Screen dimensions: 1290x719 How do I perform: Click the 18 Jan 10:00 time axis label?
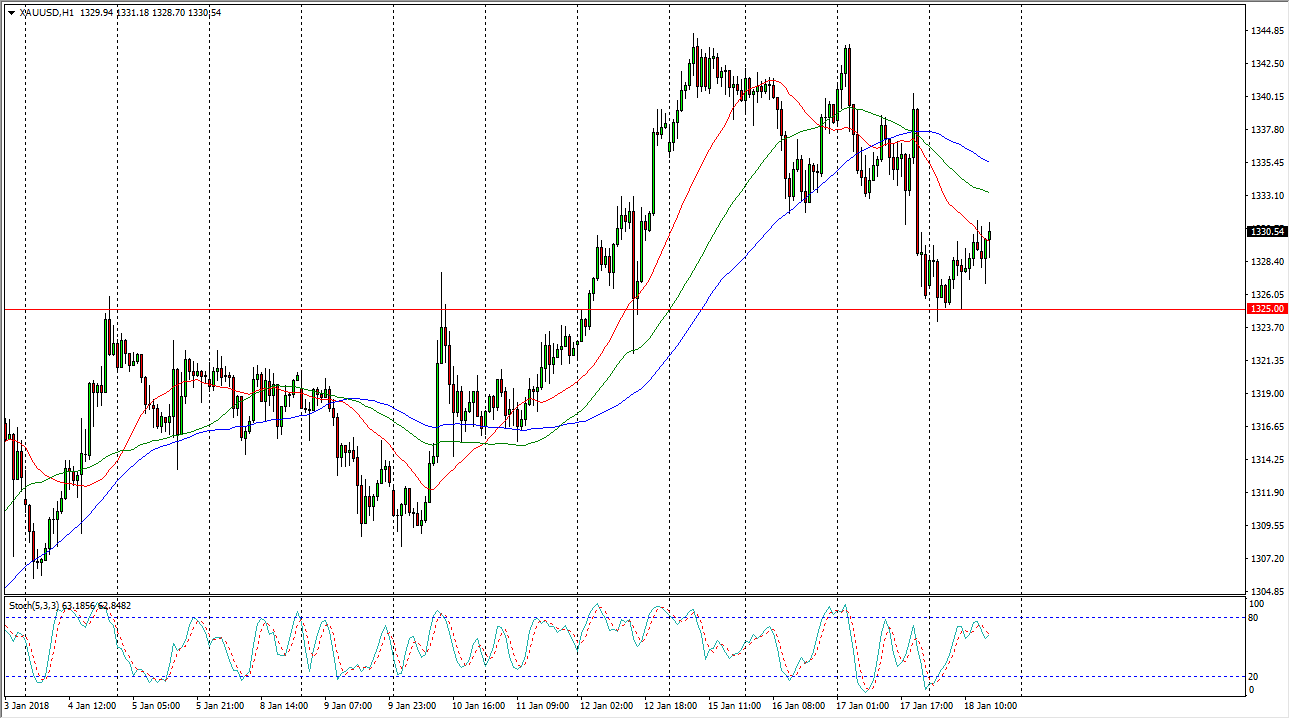point(989,705)
